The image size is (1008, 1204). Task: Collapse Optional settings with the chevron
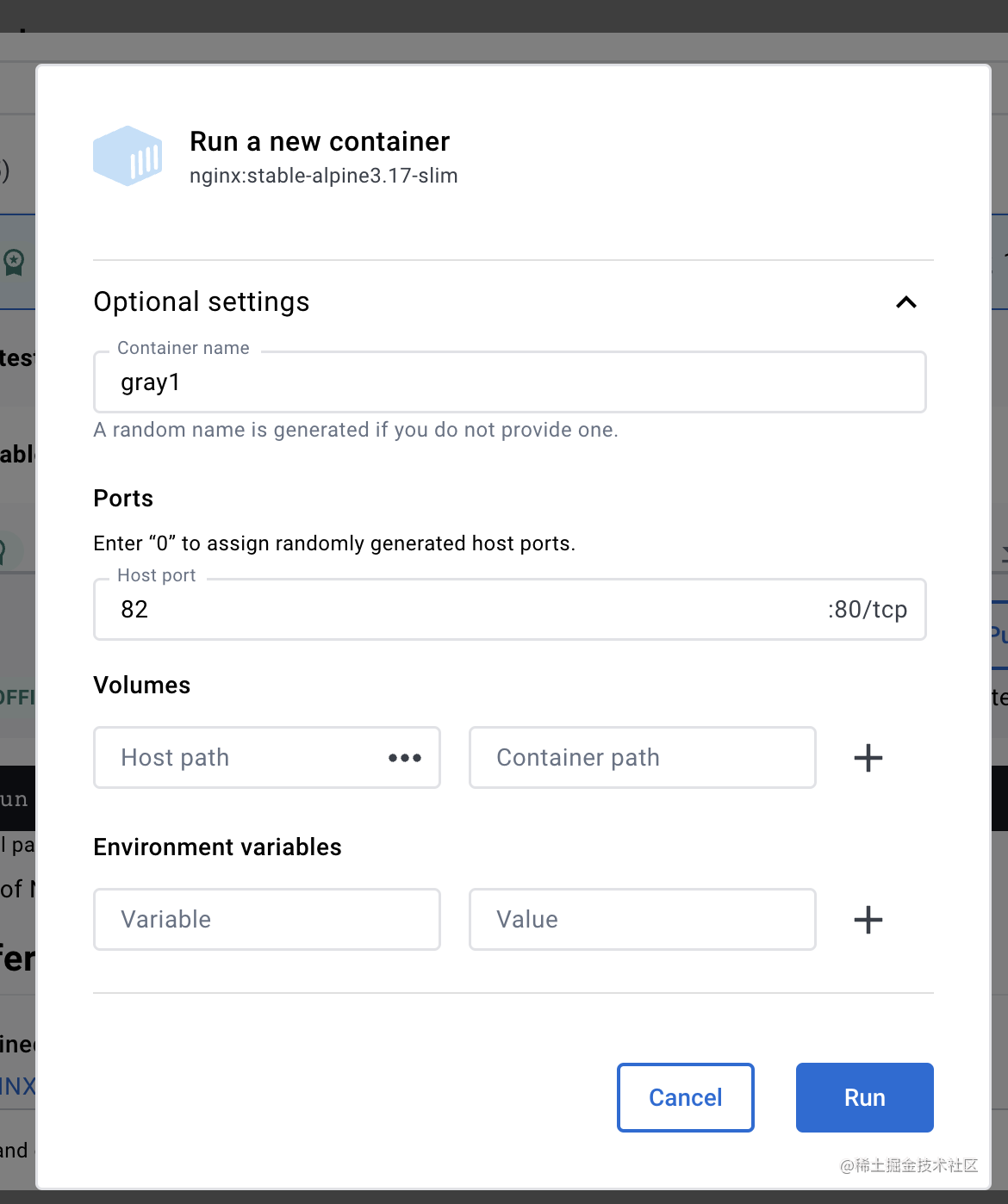point(905,302)
